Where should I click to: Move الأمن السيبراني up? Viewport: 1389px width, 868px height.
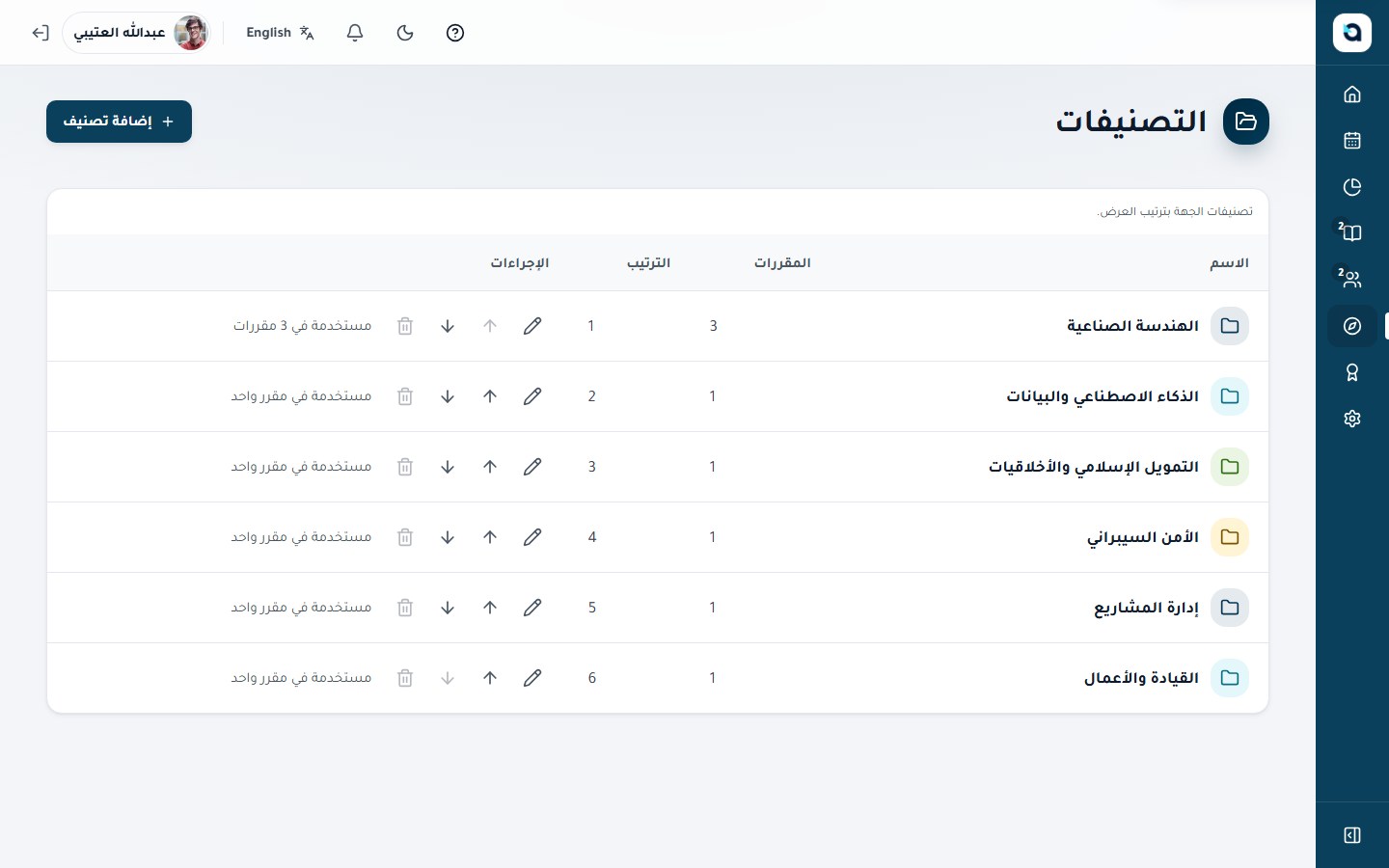[490, 537]
